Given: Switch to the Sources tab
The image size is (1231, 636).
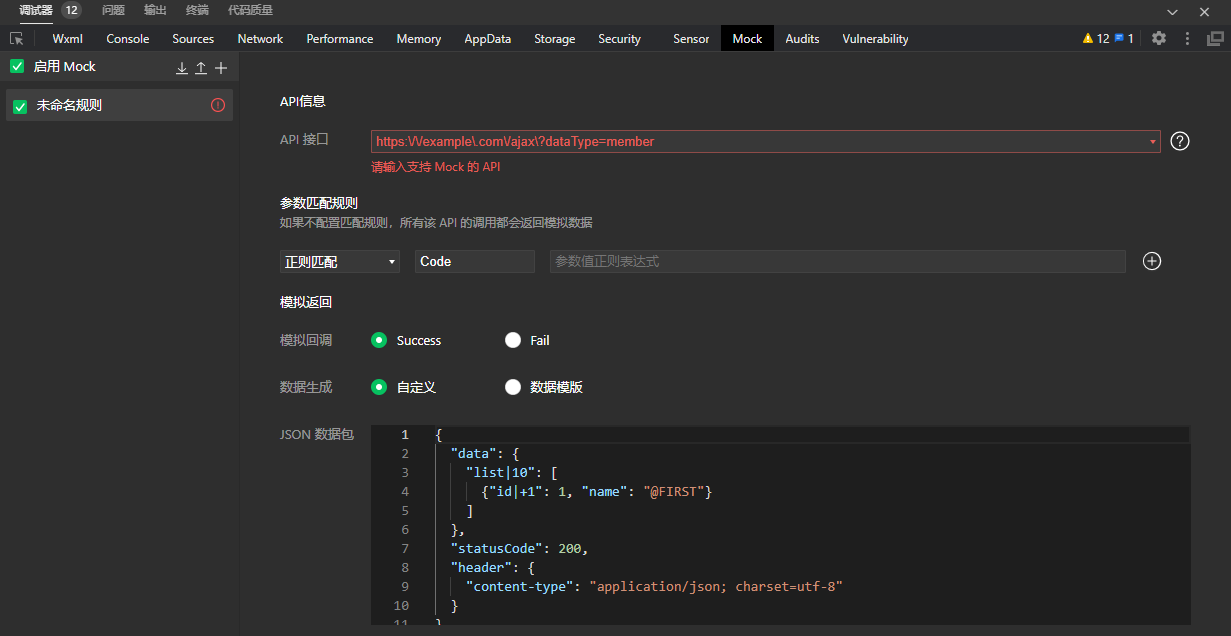Looking at the screenshot, I should 193,39.
